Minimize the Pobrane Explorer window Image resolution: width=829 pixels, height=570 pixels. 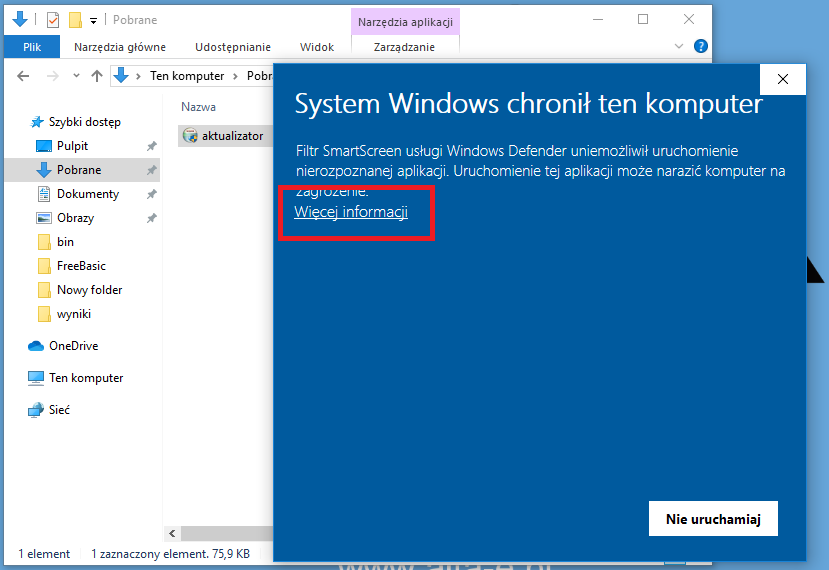598,20
